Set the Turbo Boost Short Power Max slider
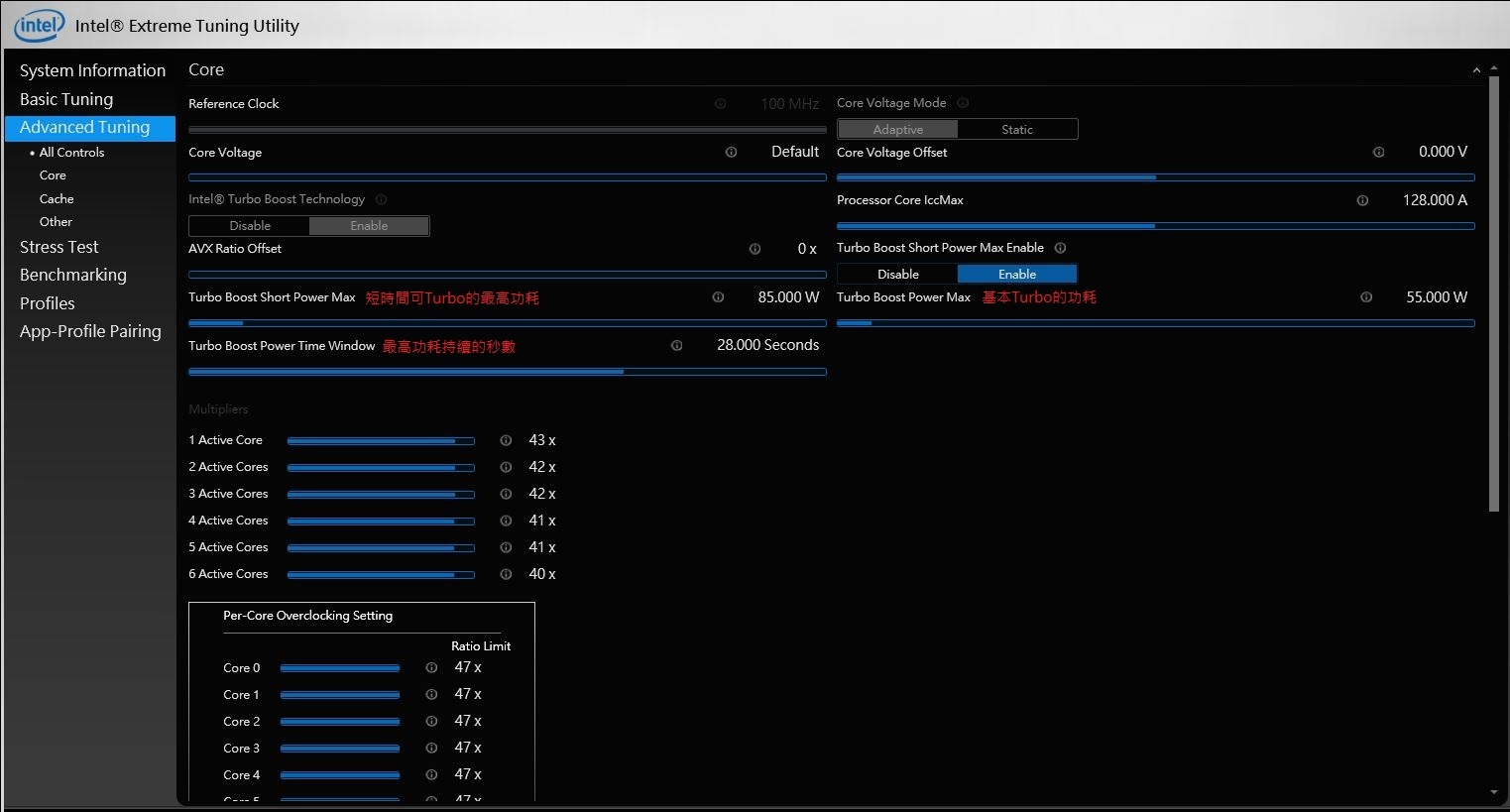The height and width of the screenshot is (812, 1510). [508, 323]
